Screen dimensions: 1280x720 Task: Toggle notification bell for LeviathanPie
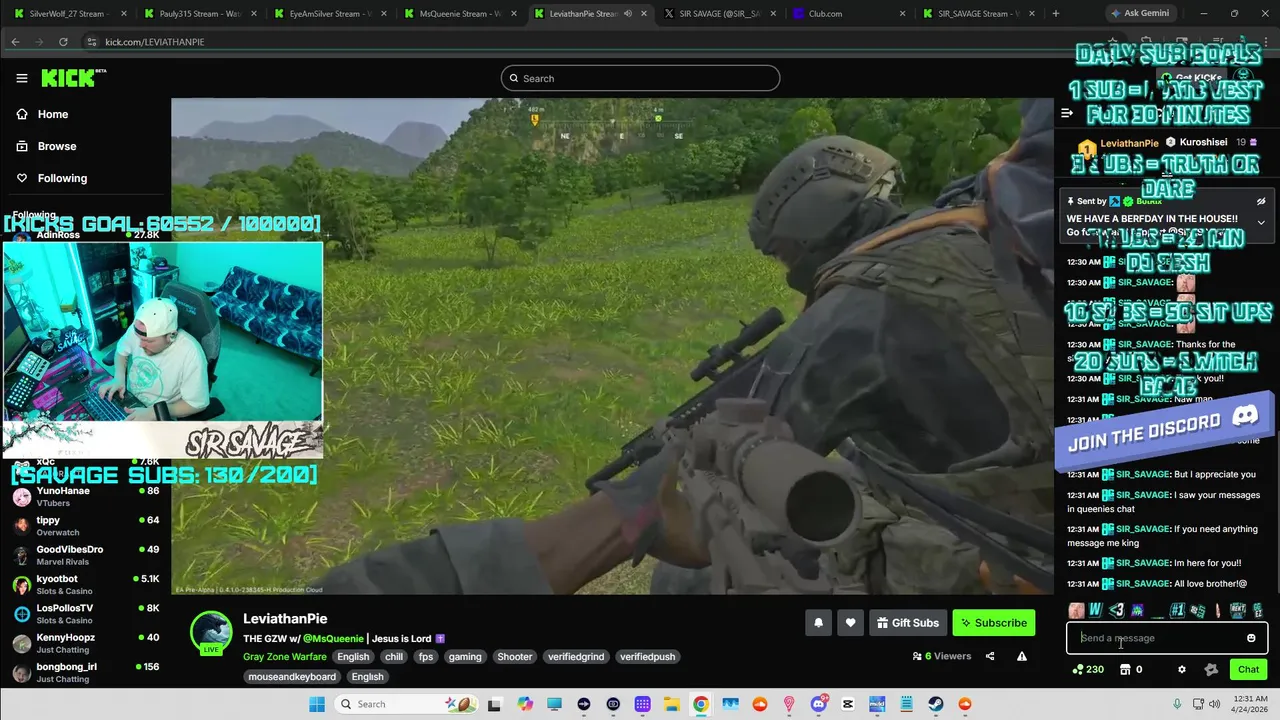tap(818, 623)
